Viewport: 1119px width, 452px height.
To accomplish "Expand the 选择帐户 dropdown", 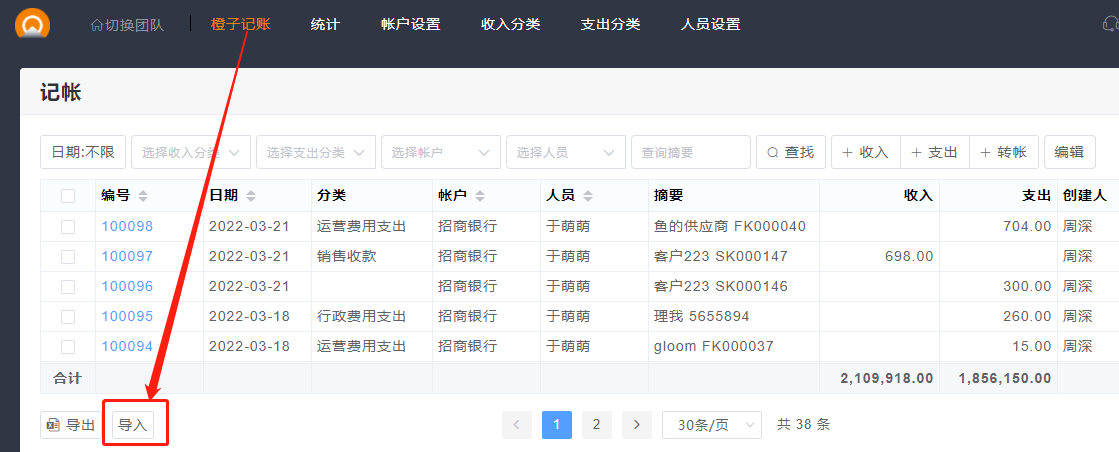I will [440, 153].
